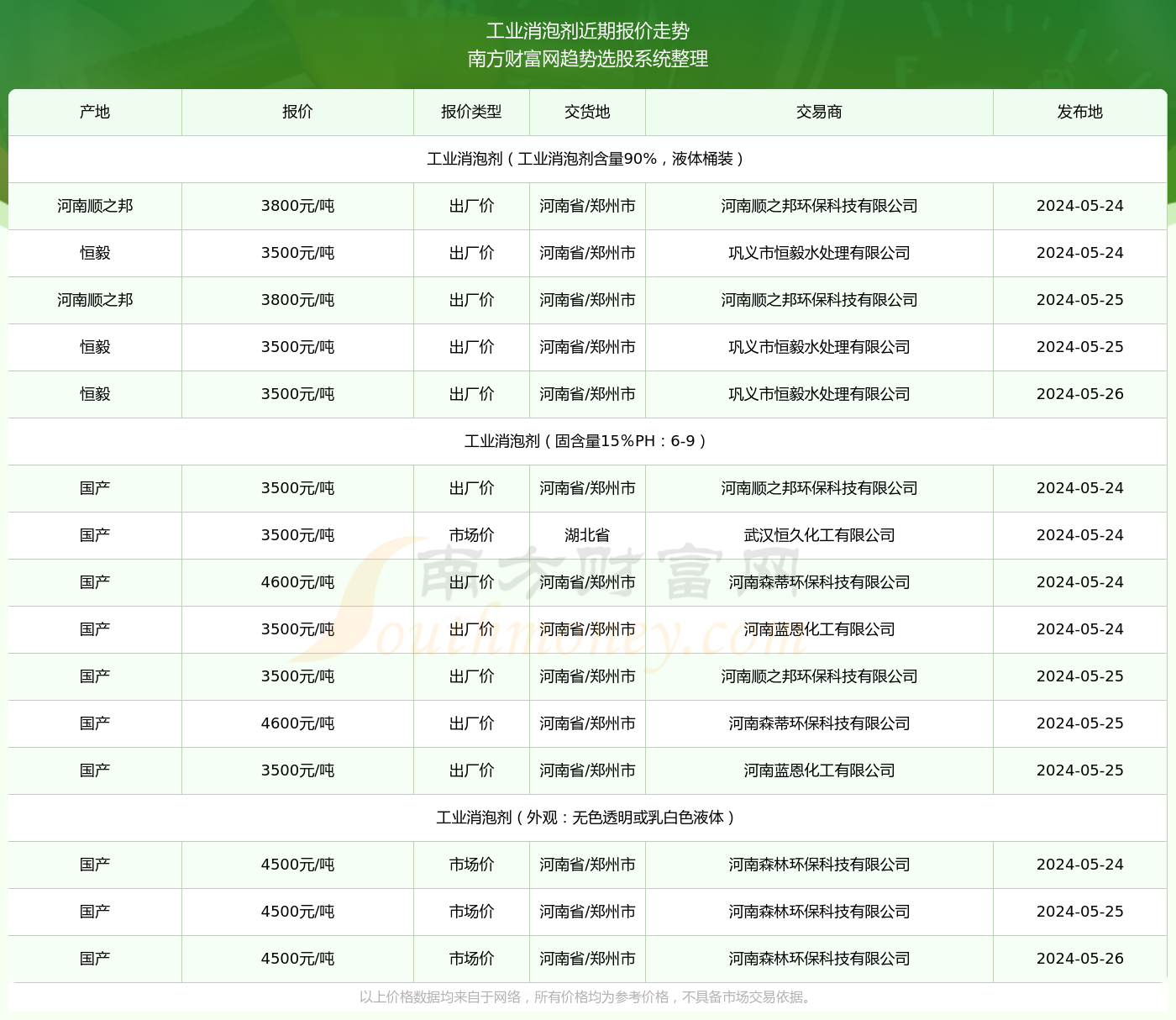Select the section heading mentioning 含量90%，液体桶装
The height and width of the screenshot is (1020, 1176).
[588, 159]
